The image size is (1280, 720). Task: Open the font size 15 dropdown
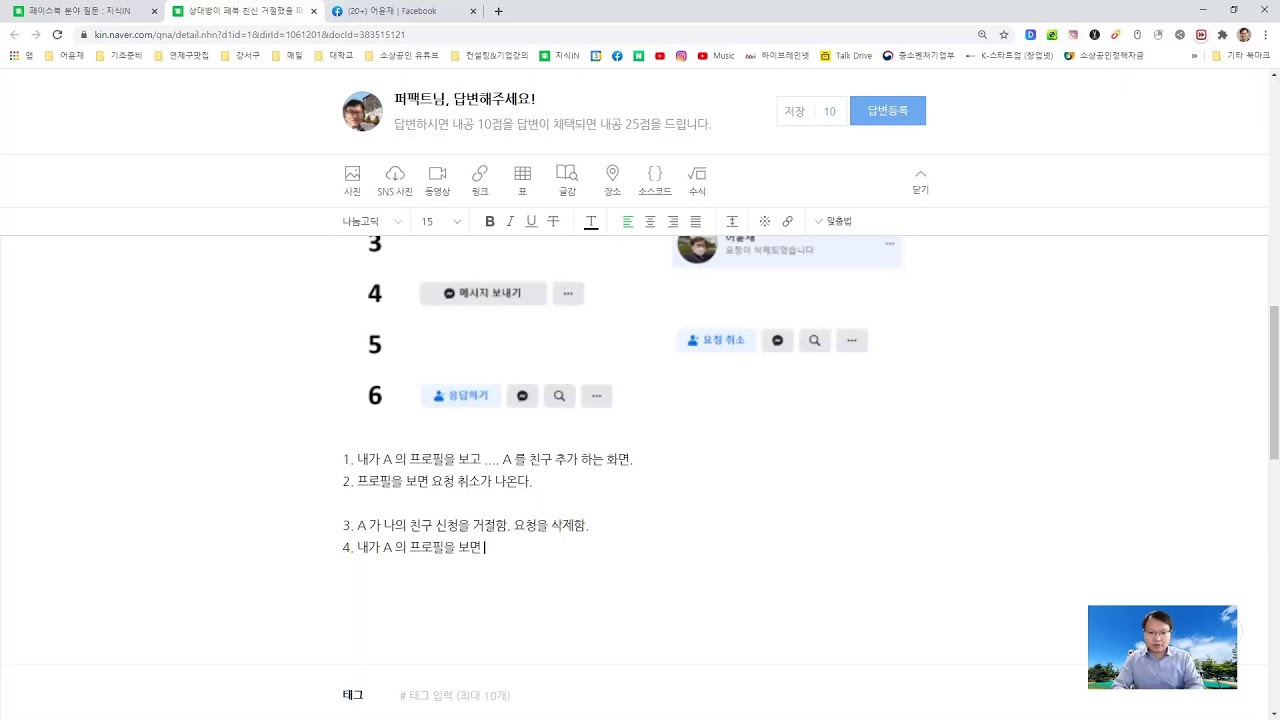pos(441,221)
